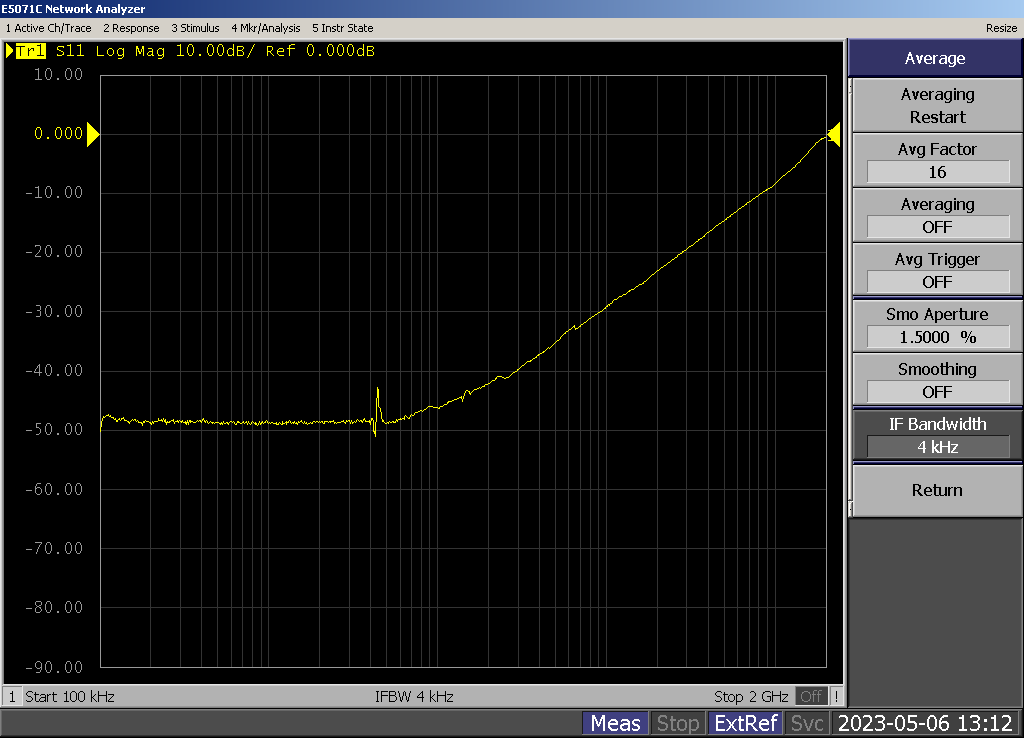Screen dimensions: 1024x738
Task: Click the Meas status indicator
Action: tap(615, 723)
